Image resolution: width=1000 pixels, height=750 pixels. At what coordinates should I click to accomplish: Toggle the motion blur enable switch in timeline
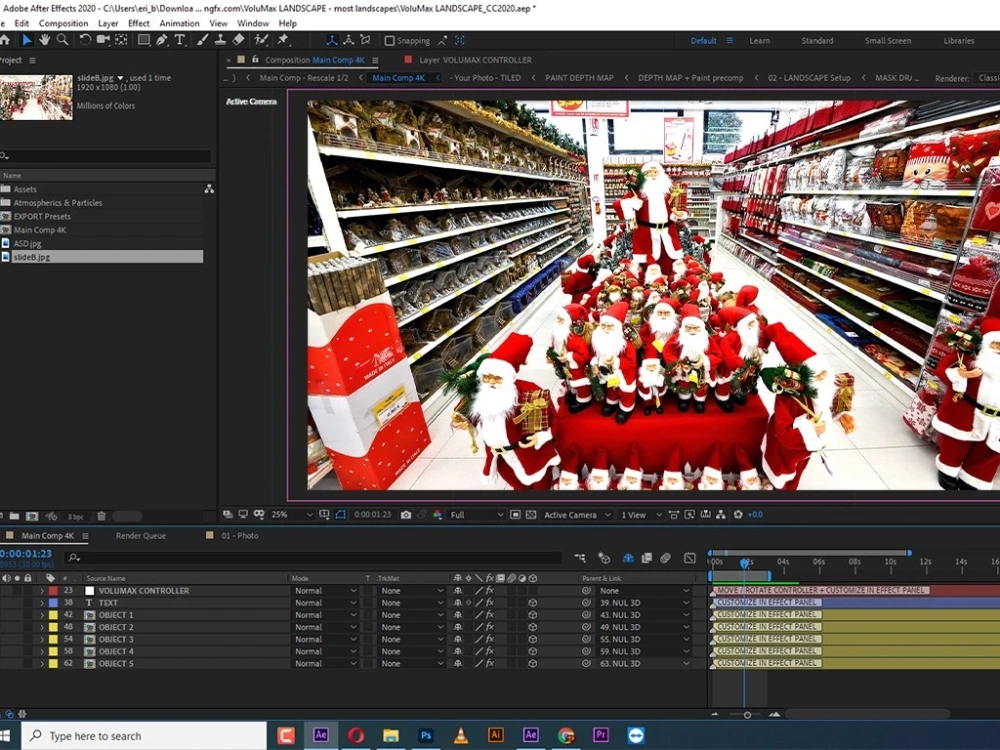tap(665, 558)
